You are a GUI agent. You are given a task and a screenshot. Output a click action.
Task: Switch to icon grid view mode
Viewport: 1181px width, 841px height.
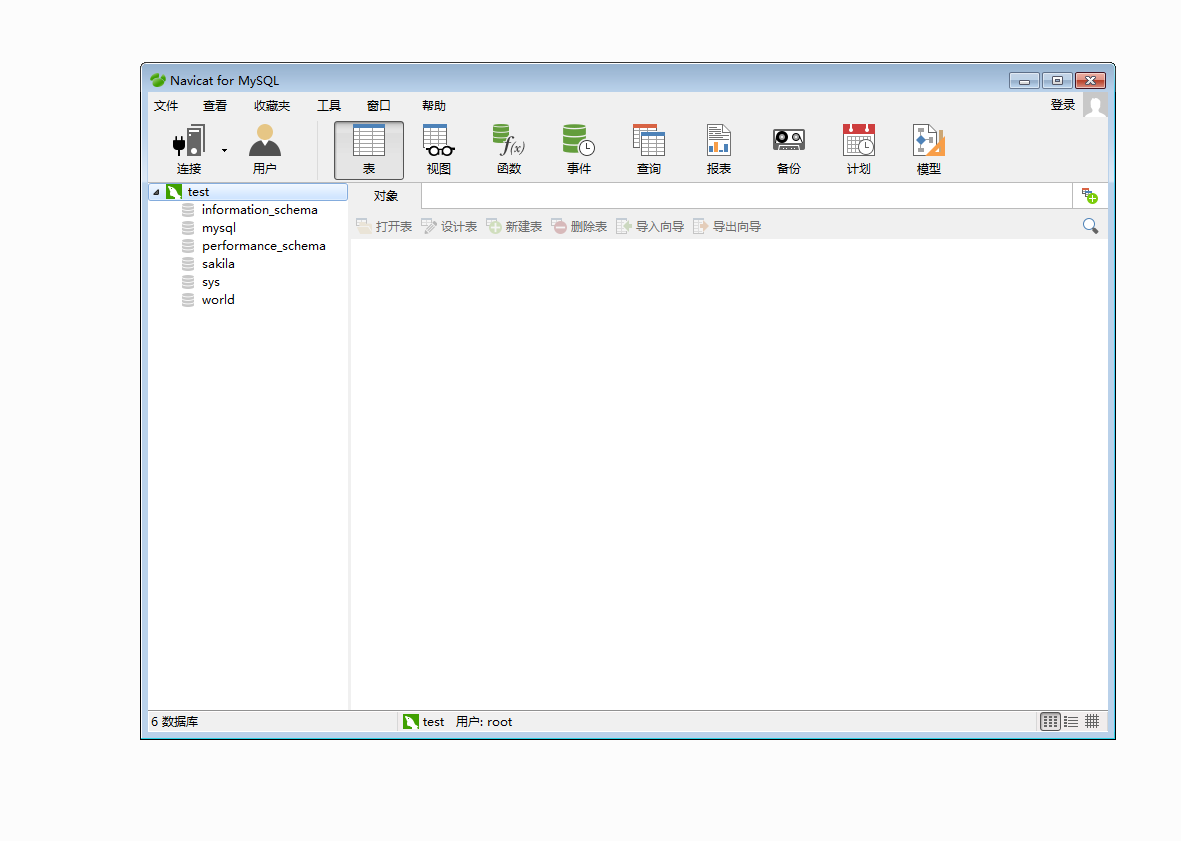(1050, 721)
